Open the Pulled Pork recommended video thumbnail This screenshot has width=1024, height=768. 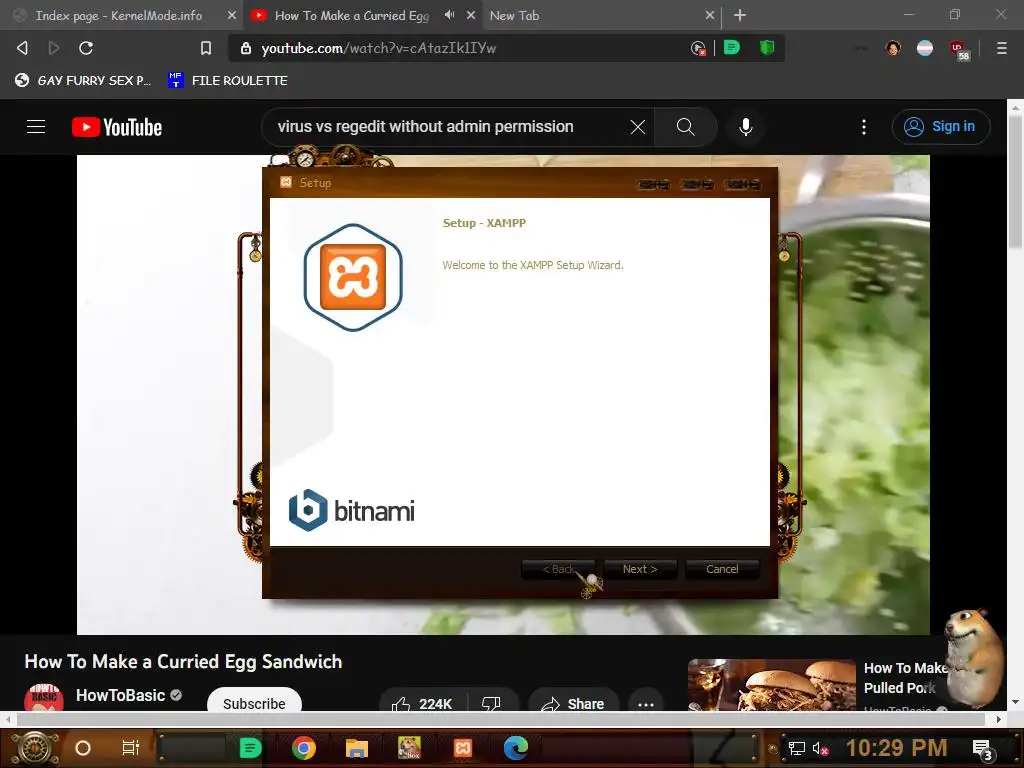point(771,685)
